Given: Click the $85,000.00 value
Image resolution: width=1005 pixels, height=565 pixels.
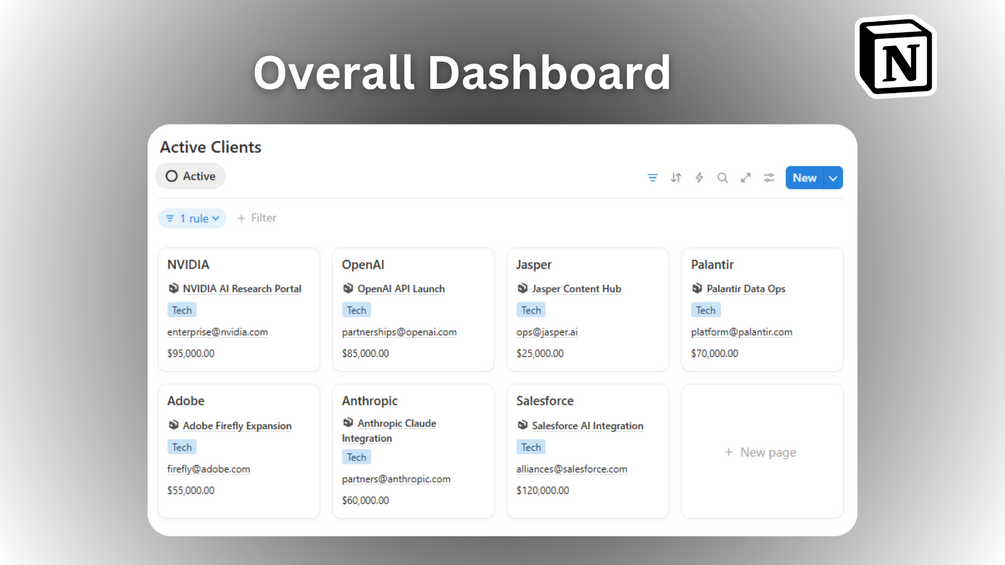Looking at the screenshot, I should coord(365,354).
